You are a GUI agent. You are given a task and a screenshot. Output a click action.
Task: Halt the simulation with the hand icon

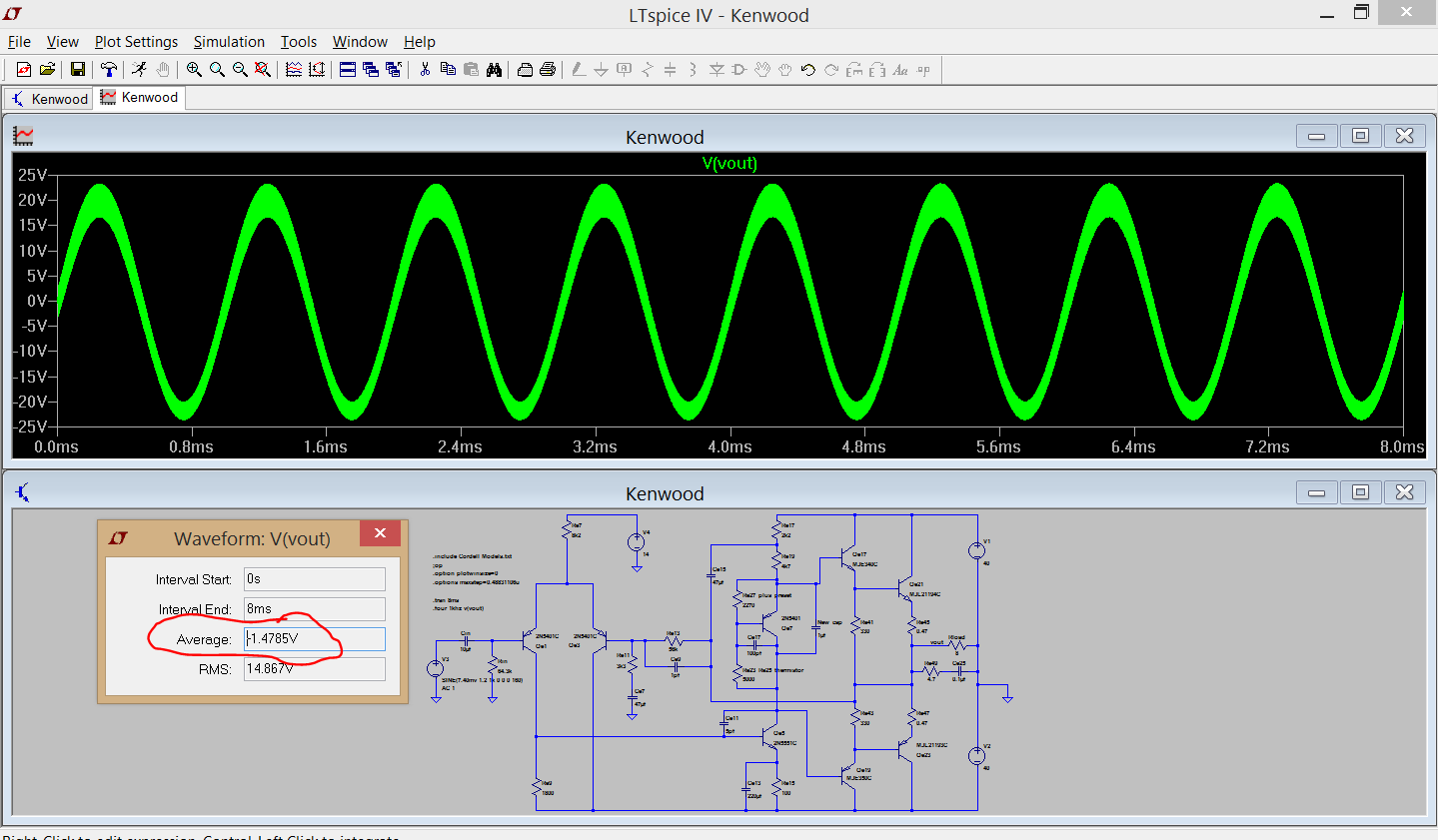[x=163, y=69]
